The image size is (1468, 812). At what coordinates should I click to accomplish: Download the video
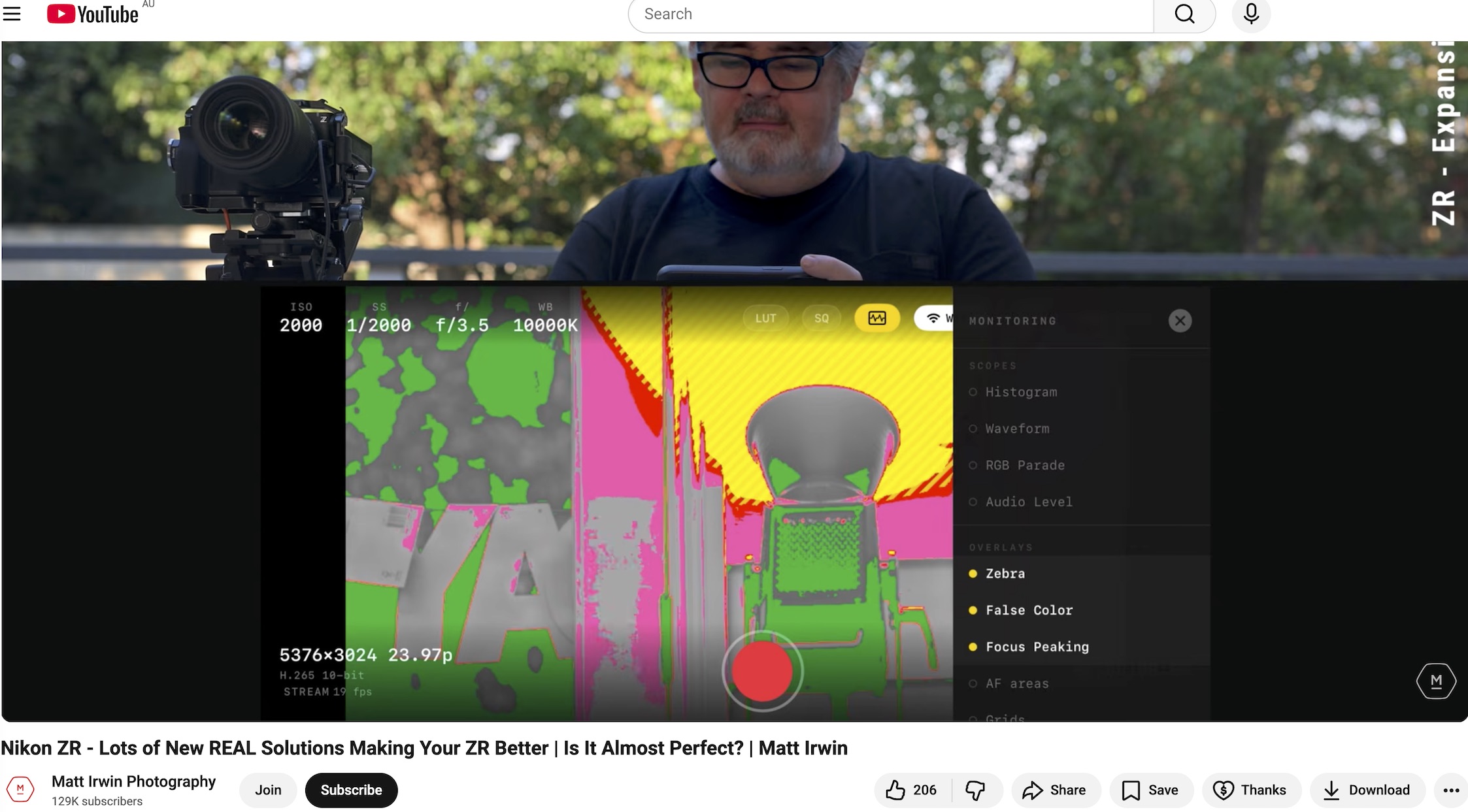[x=1367, y=790]
